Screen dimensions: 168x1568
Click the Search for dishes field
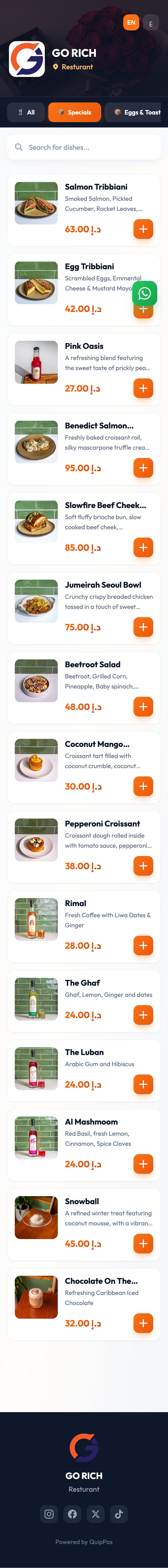pyautogui.click(x=84, y=147)
